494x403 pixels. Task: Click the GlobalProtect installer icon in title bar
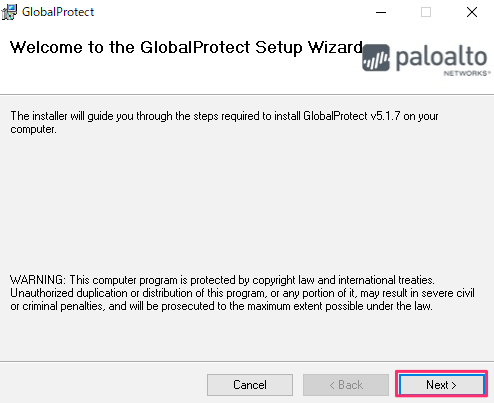[x=9, y=12]
